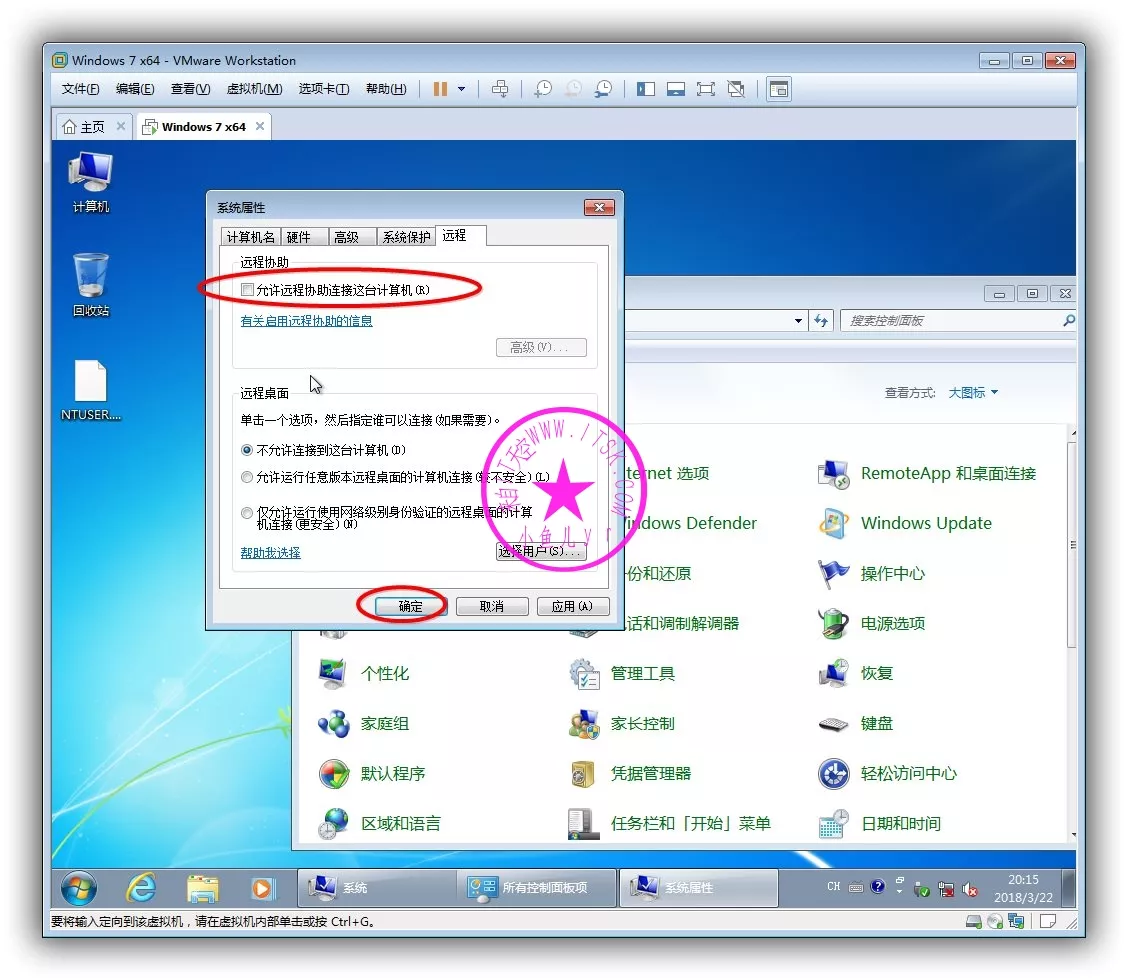Select 不允许连接到这台计算机 radio button
The image size is (1128, 980).
coord(247,451)
